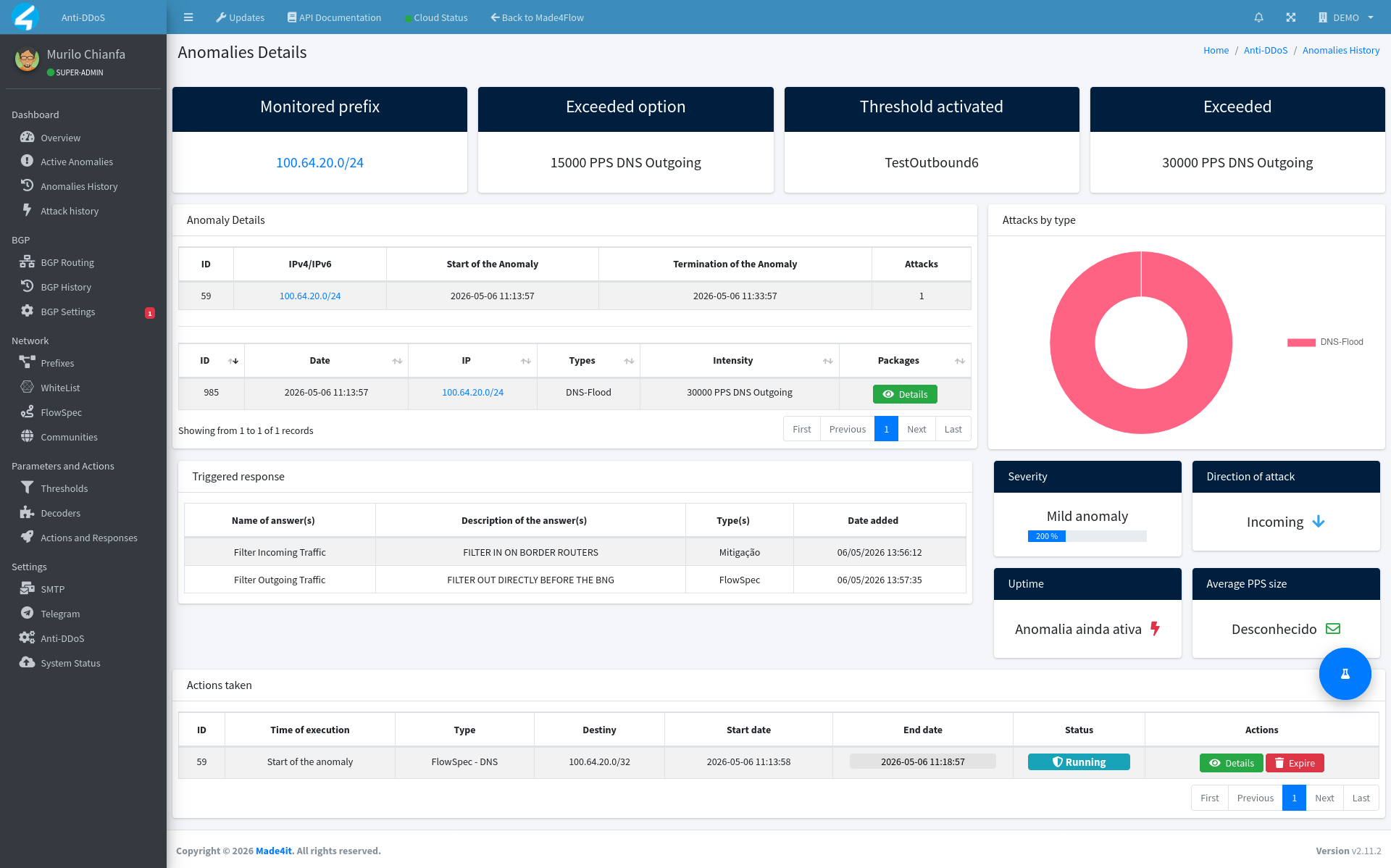This screenshot has height=868, width=1391.
Task: Click Next in the Actions taken pagination
Action: tap(1324, 798)
